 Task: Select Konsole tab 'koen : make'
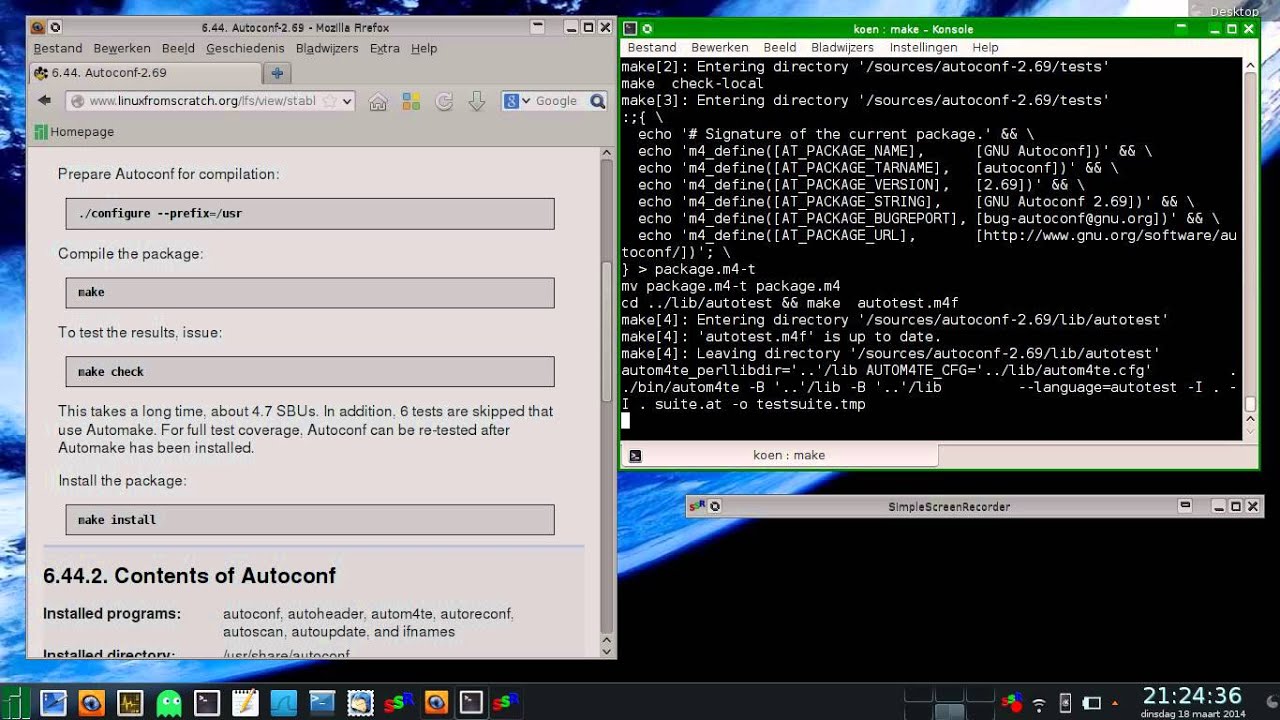(x=780, y=455)
